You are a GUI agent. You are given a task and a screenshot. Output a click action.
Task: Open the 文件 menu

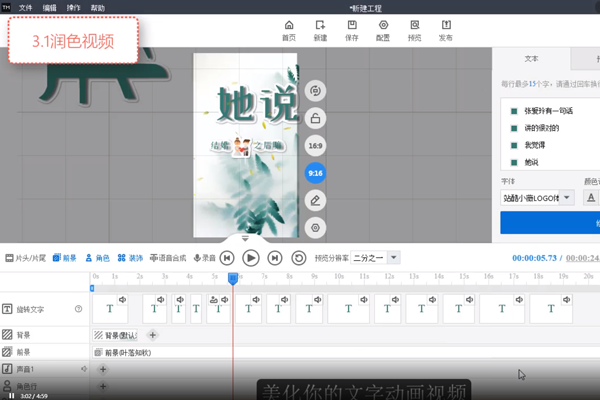coord(25,8)
